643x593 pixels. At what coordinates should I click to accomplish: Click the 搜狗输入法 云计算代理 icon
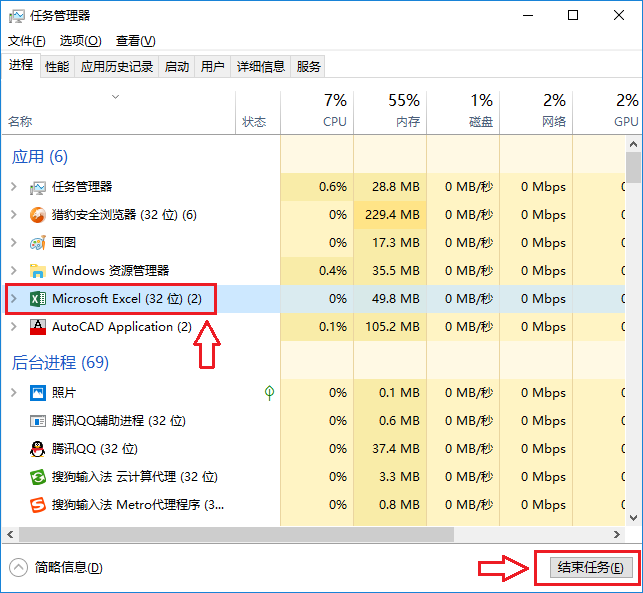38,477
